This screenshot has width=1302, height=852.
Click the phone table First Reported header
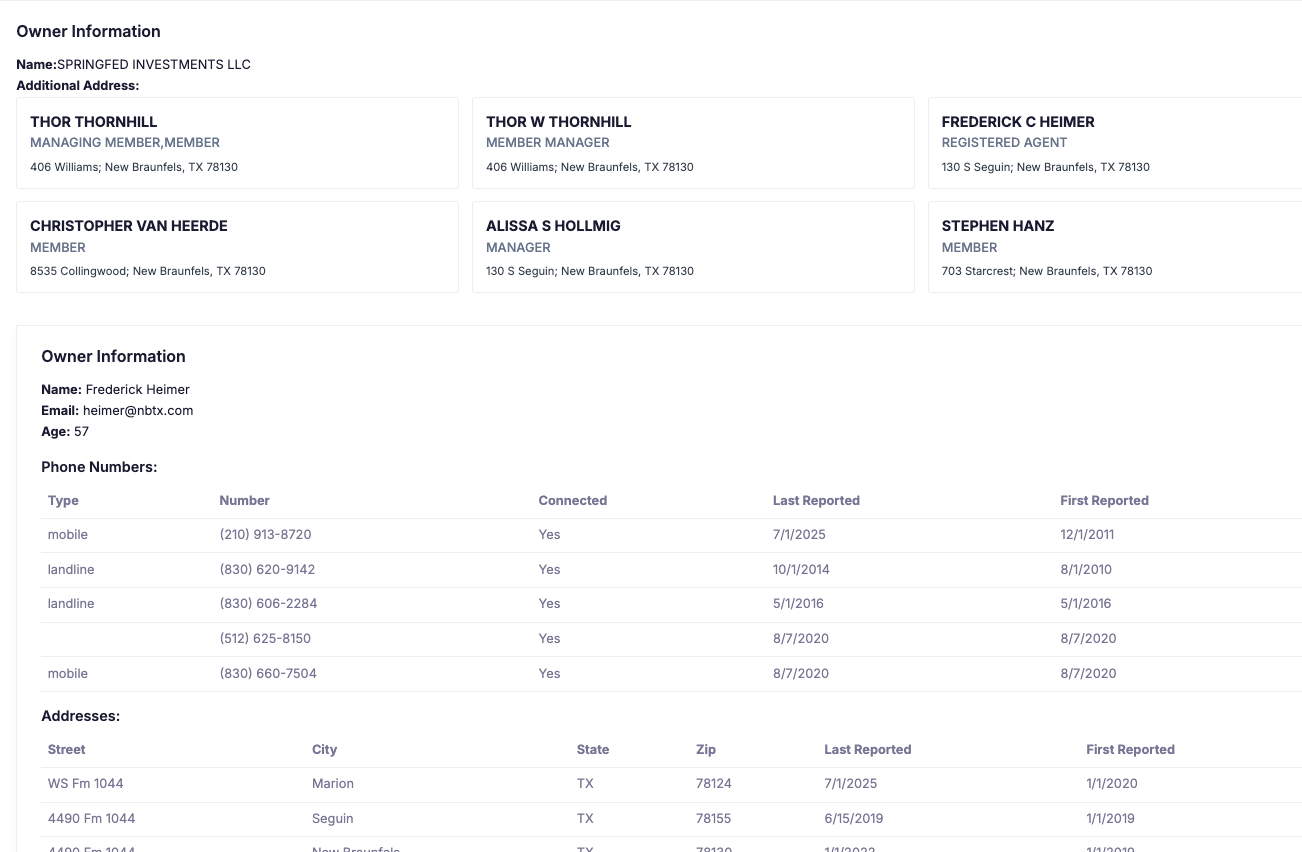point(1104,500)
